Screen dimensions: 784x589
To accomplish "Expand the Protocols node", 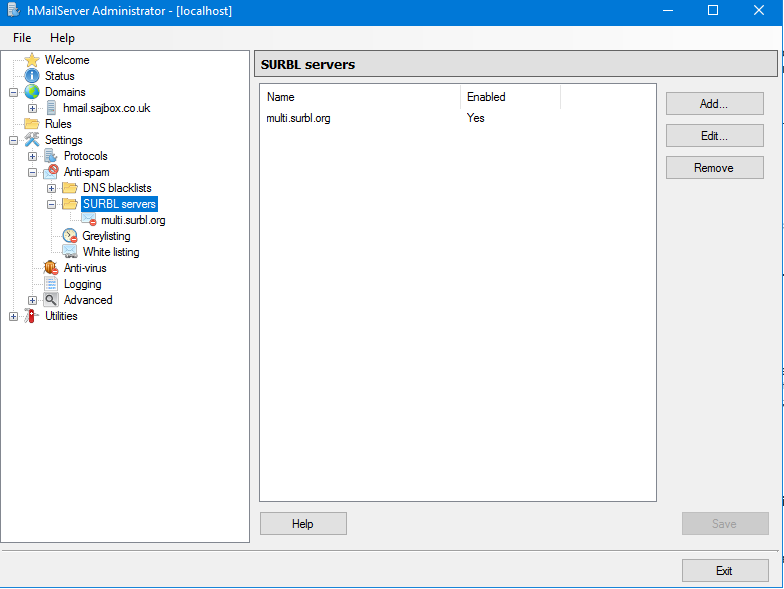I will 32,156.
